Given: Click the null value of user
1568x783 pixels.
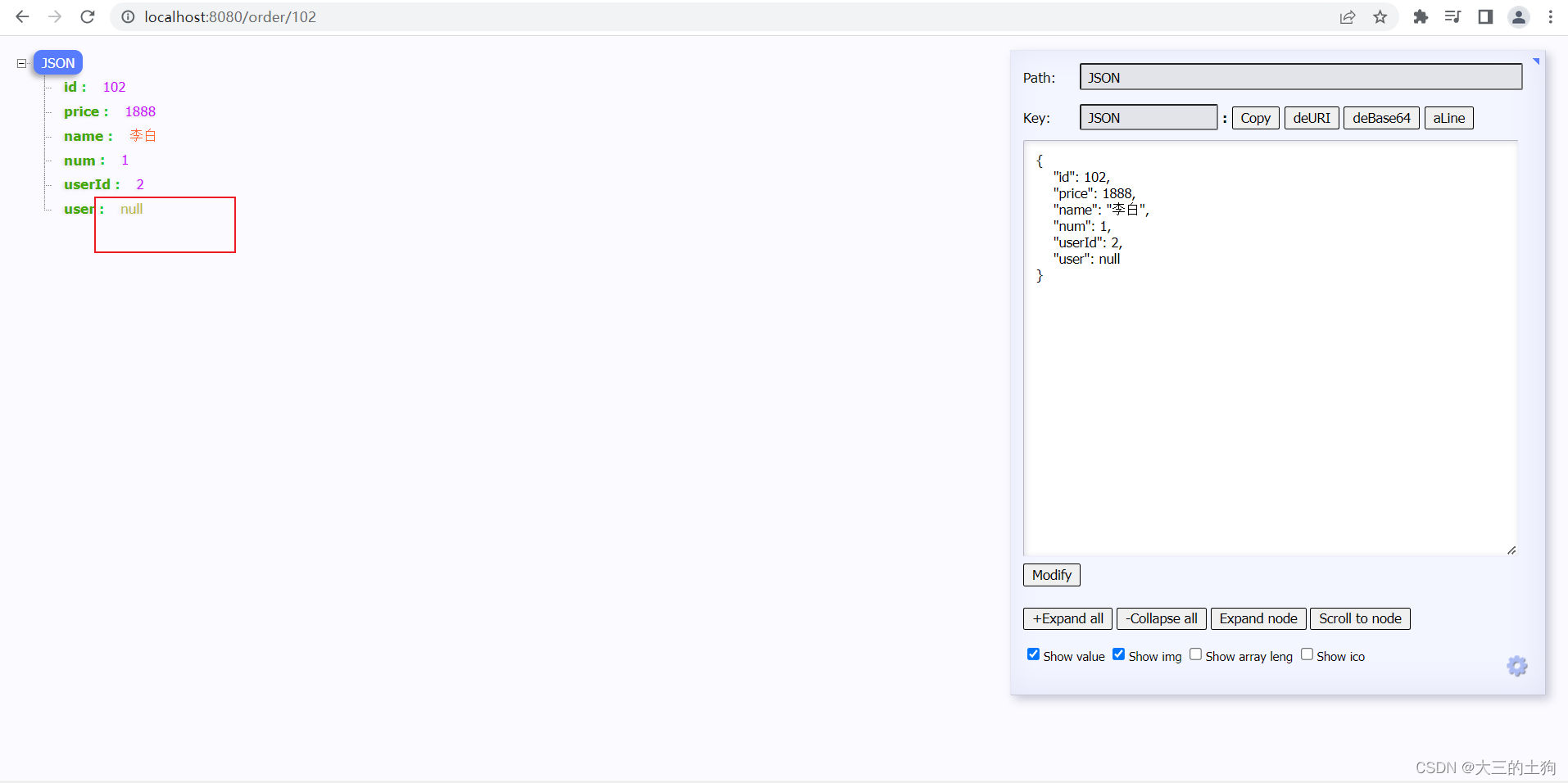Looking at the screenshot, I should (x=131, y=209).
